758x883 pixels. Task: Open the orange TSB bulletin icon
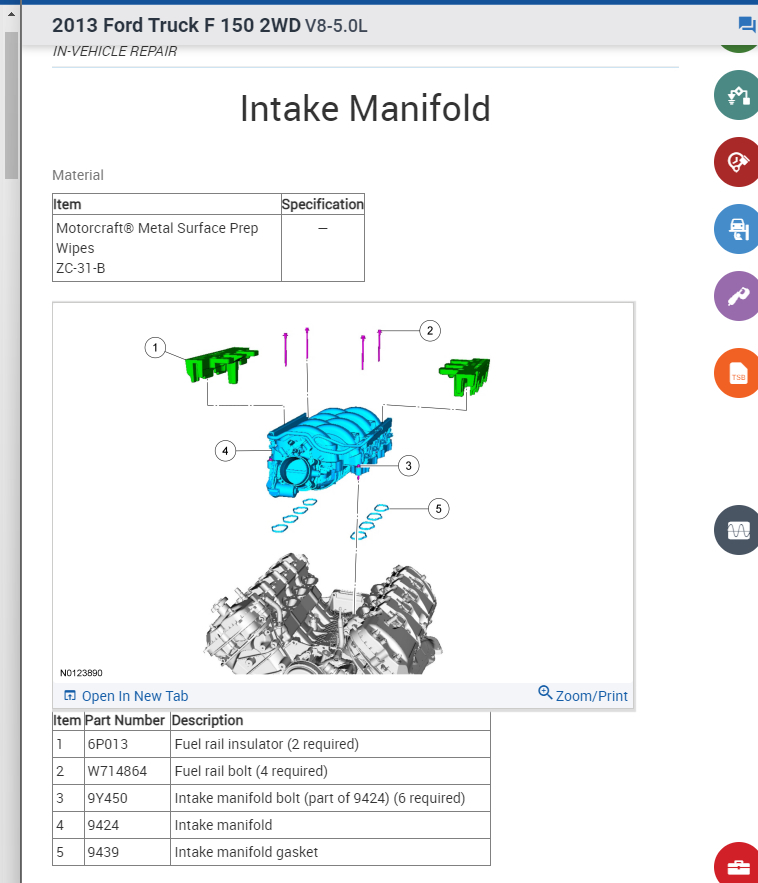(737, 373)
